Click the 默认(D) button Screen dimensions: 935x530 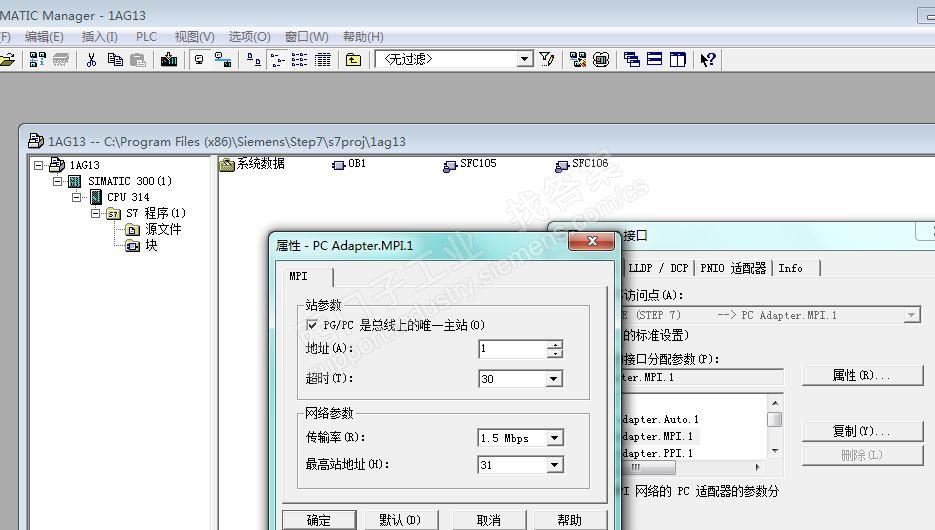(400, 520)
